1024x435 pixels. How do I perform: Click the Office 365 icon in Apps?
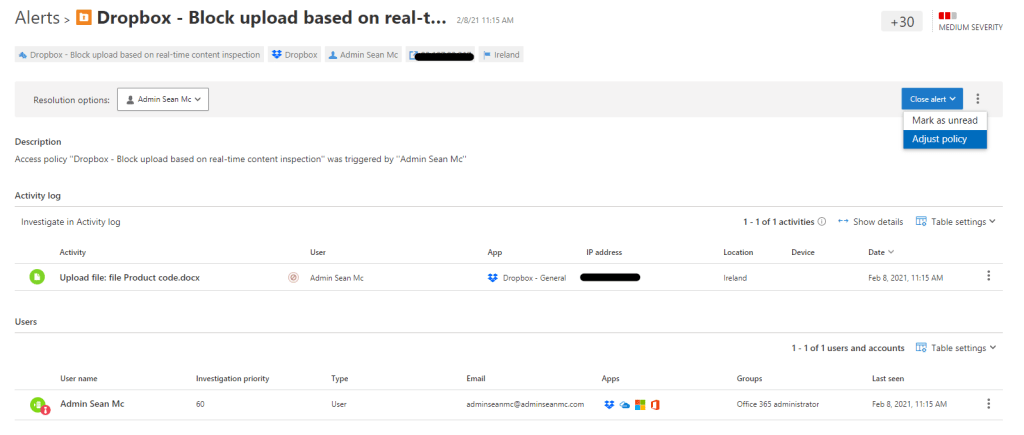(x=655, y=404)
